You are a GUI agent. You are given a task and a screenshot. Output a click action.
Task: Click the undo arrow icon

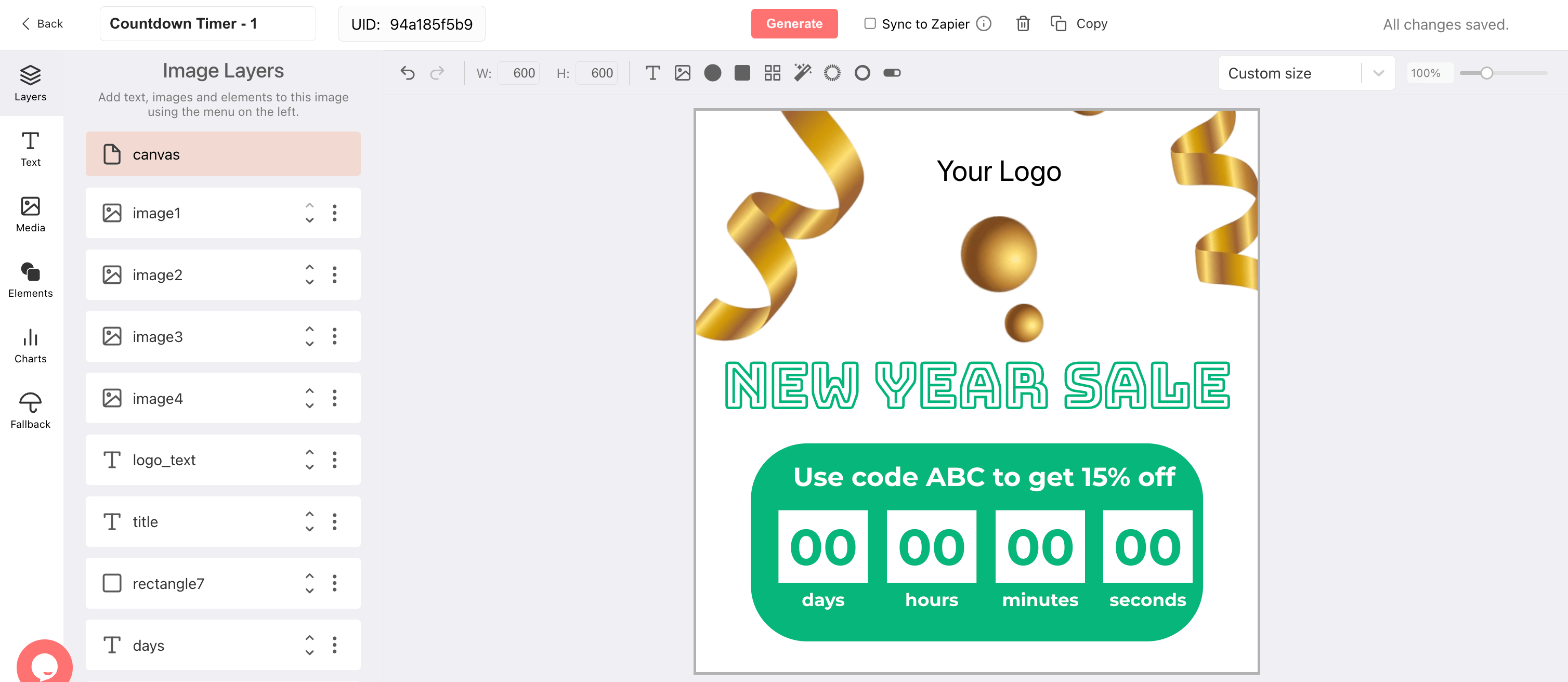click(x=407, y=74)
